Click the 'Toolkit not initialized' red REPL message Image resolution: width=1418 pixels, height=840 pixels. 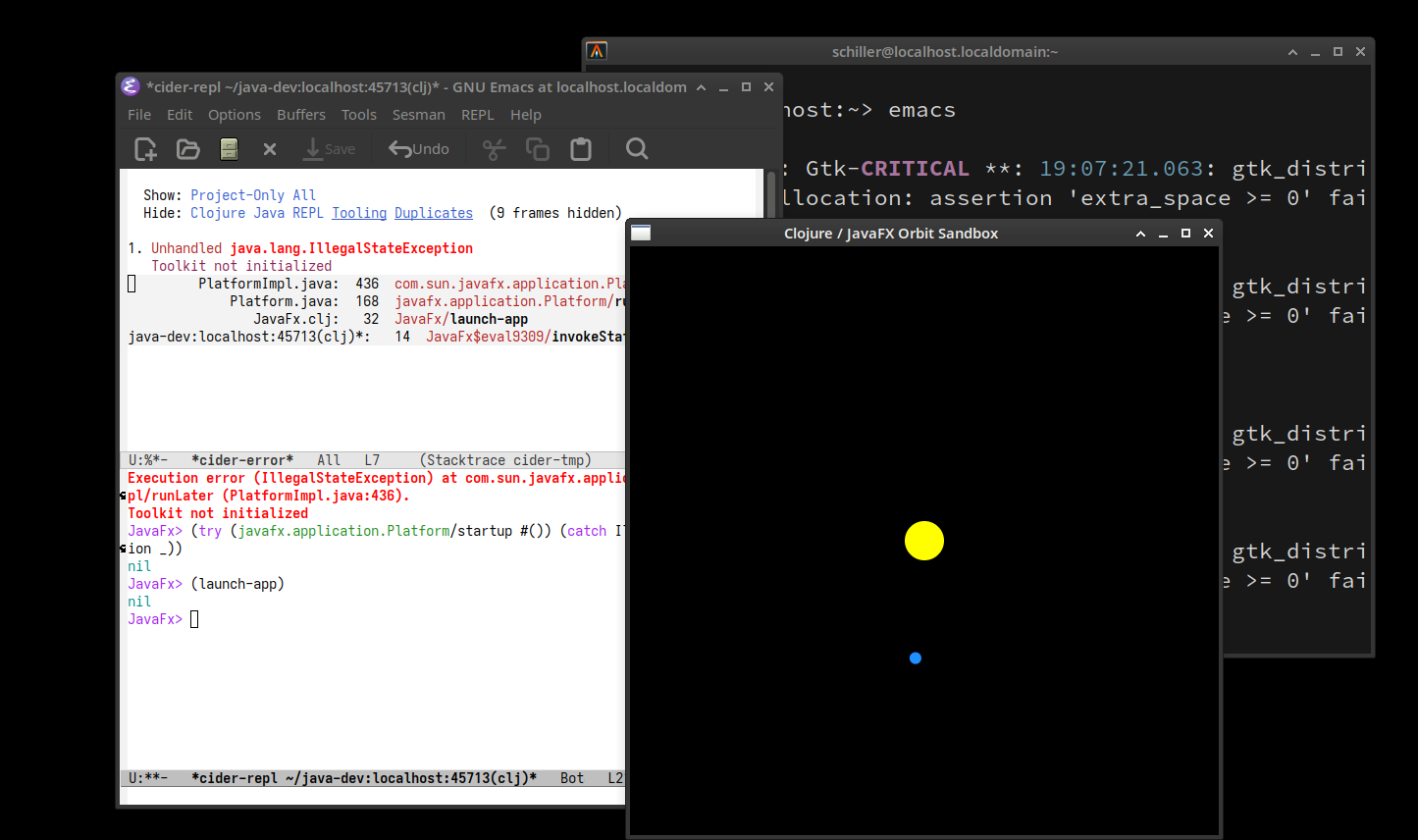tap(218, 513)
